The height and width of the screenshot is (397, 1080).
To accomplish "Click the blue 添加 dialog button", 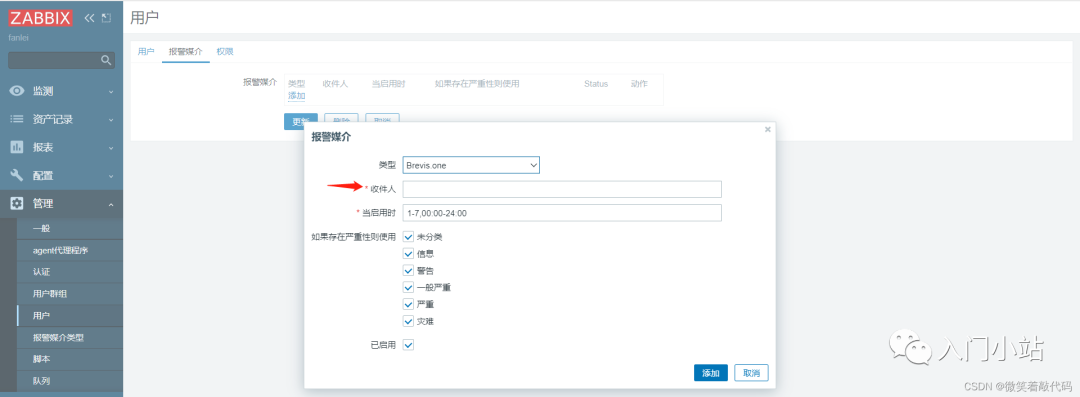I will click(711, 373).
